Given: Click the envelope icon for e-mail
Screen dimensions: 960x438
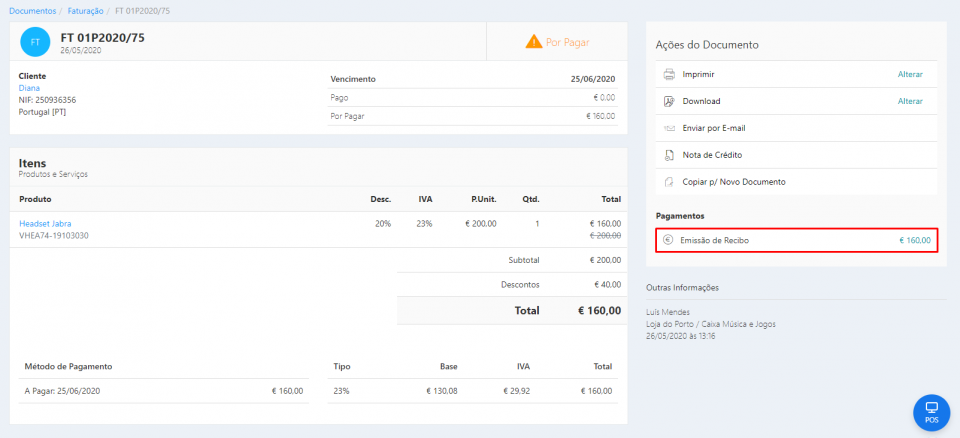Looking at the screenshot, I should point(669,129).
